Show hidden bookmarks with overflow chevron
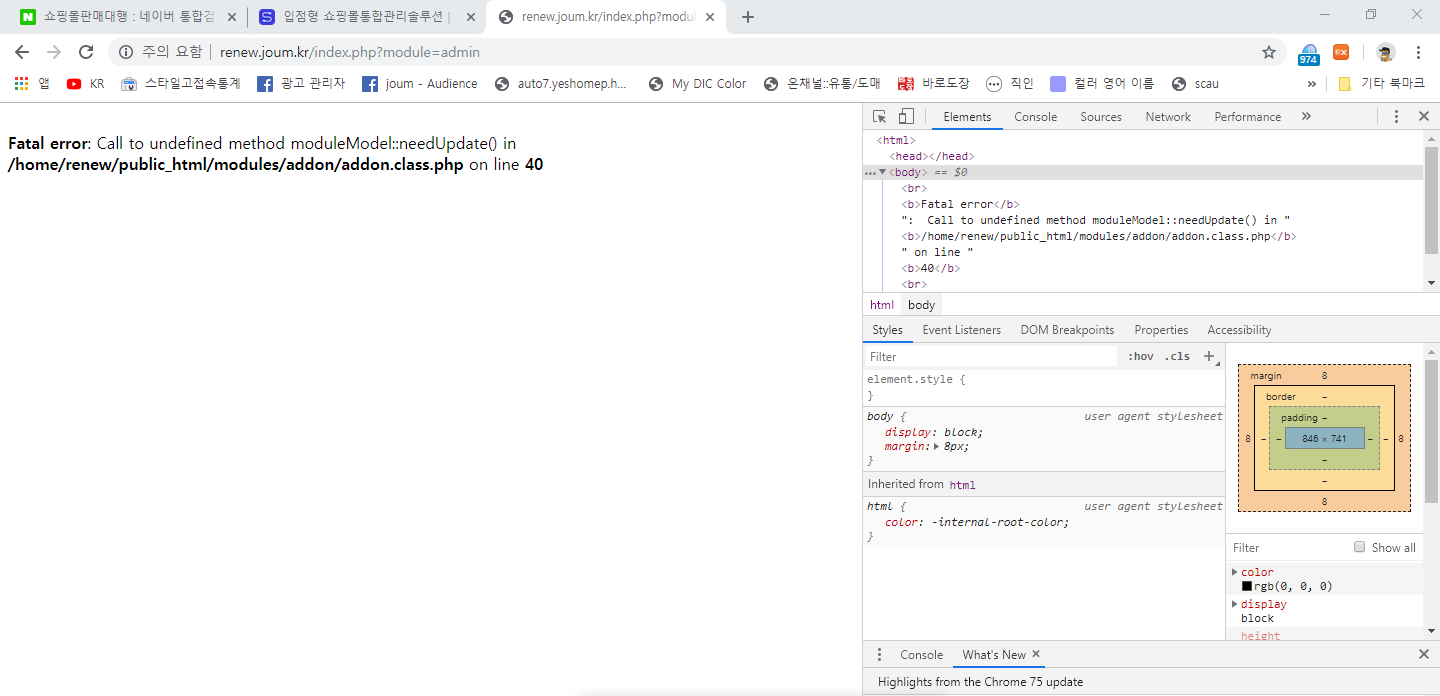The height and width of the screenshot is (696, 1440). (1312, 84)
